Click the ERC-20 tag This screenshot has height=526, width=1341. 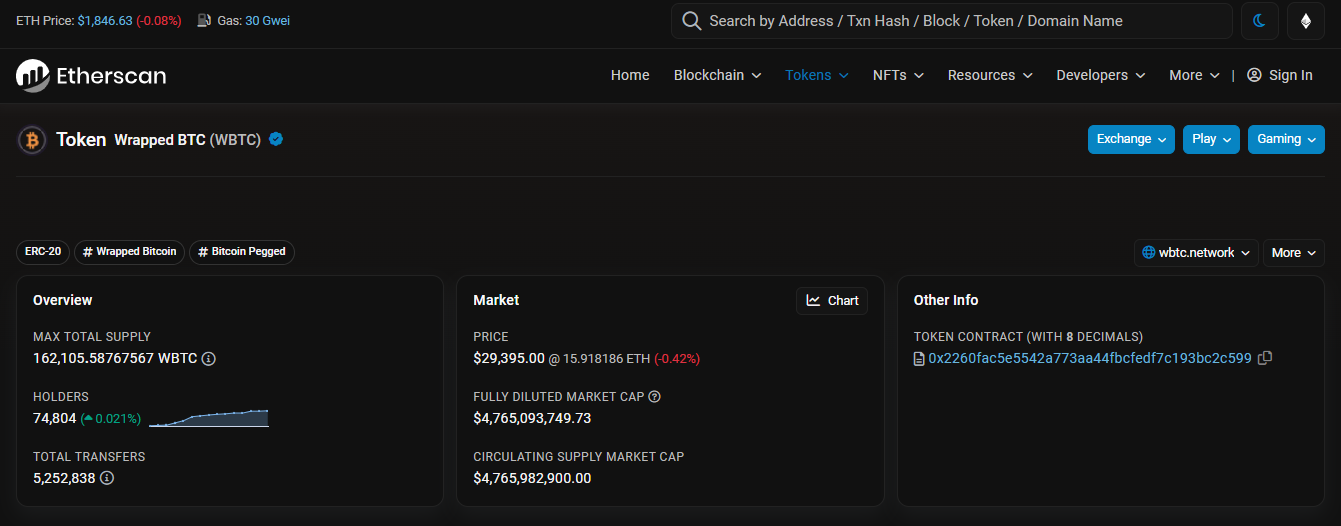pos(43,252)
